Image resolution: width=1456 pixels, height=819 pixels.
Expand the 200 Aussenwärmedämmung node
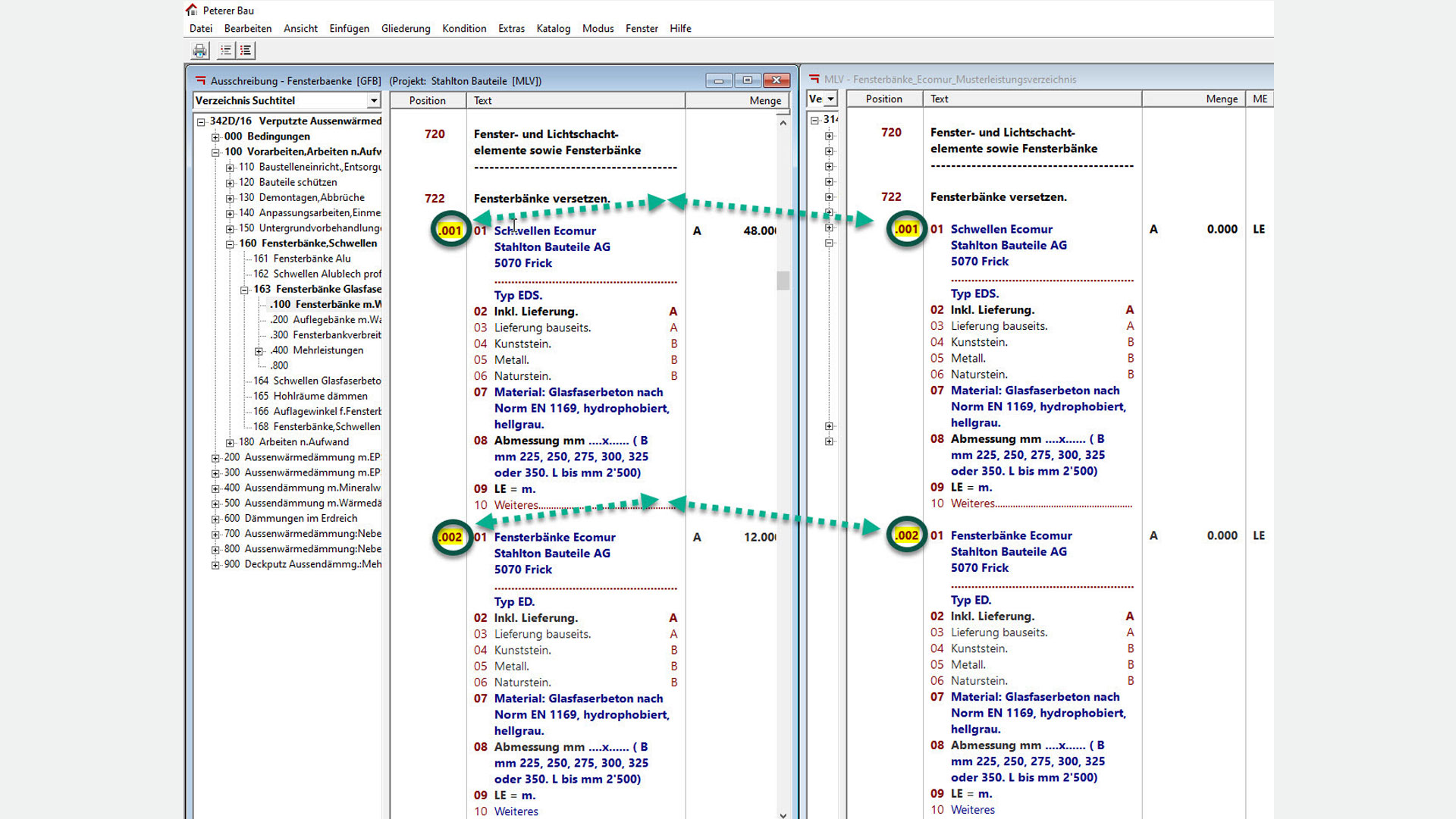(x=215, y=457)
